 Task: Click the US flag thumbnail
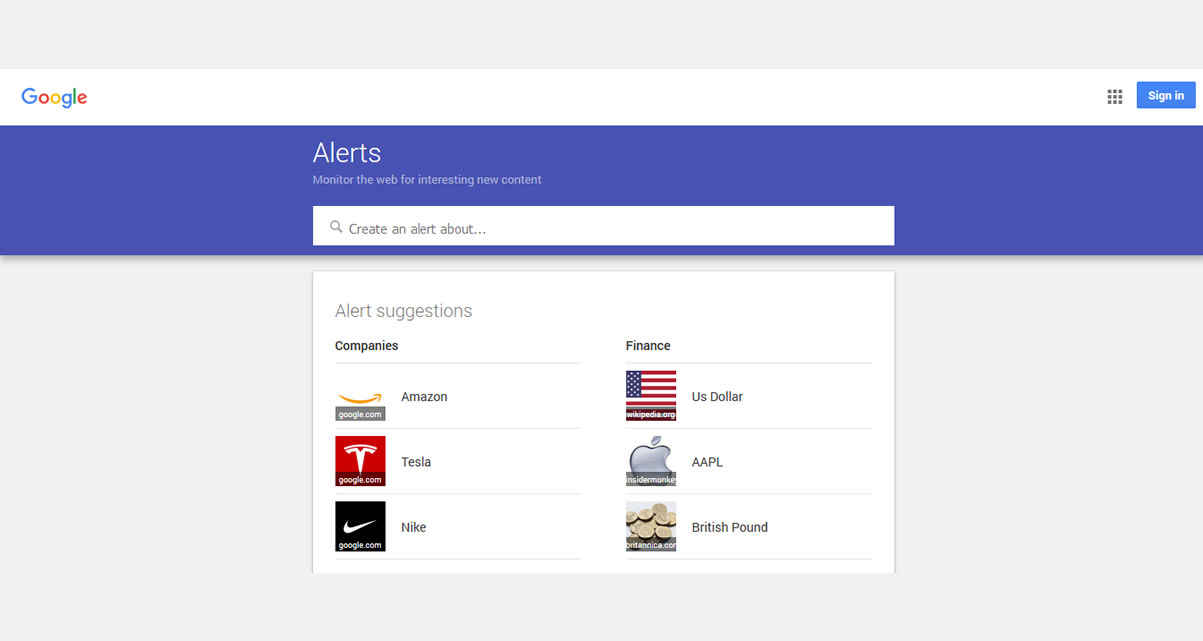coord(651,396)
